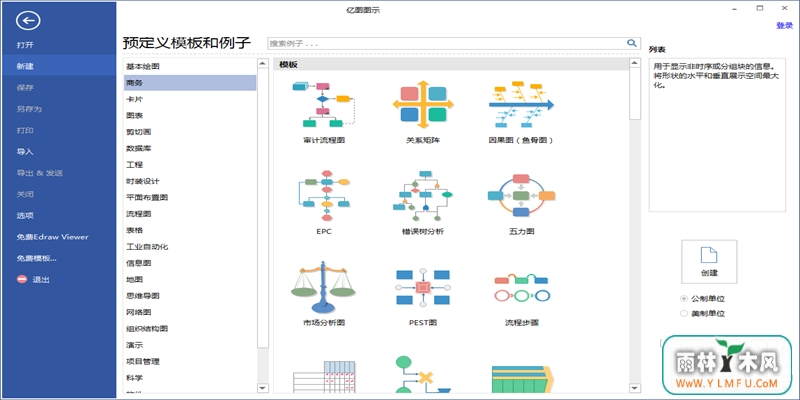
Task: Select the 美制单位 radio button
Action: [684, 313]
